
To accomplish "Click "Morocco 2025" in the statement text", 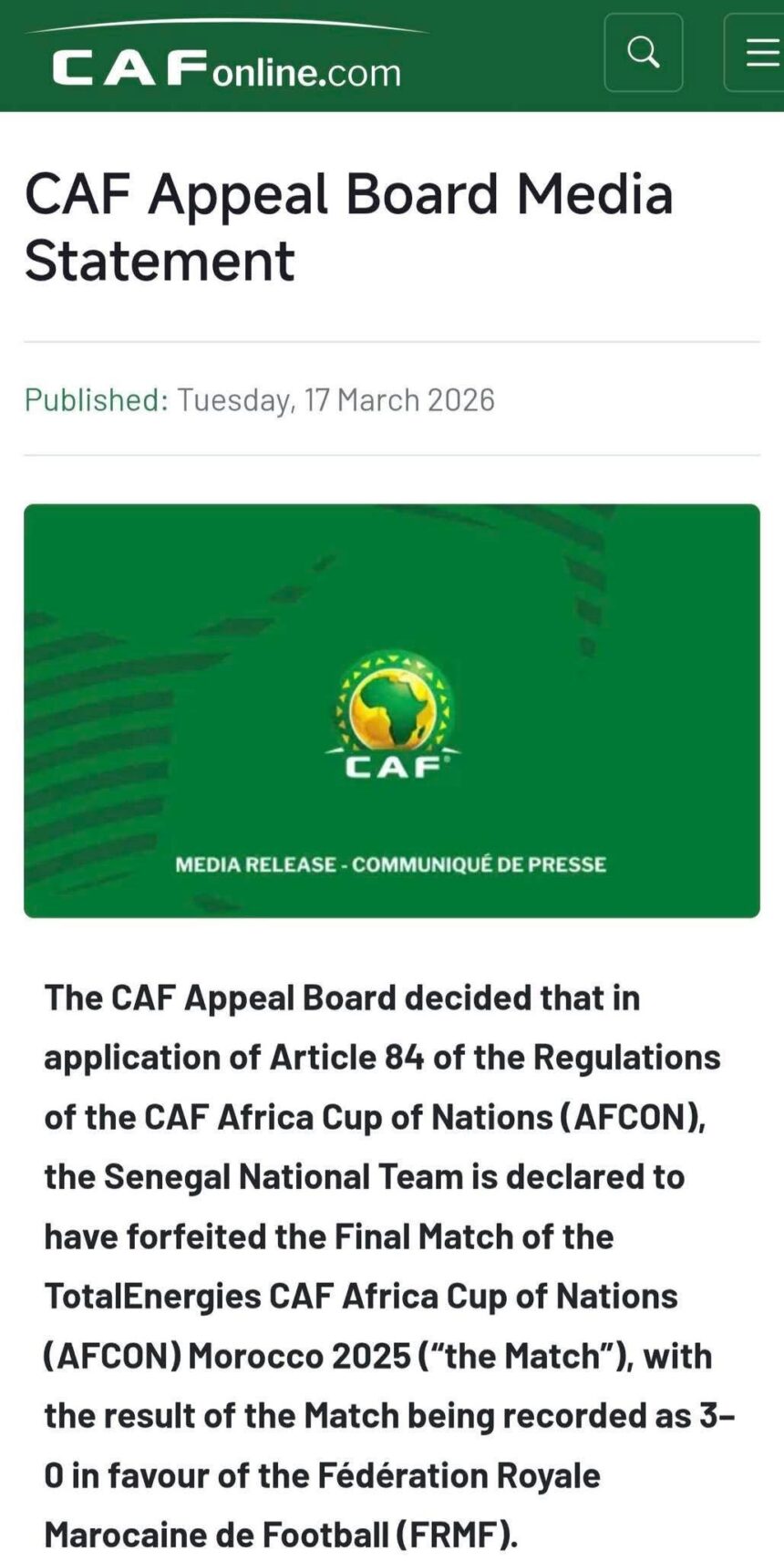I will [299, 1356].
